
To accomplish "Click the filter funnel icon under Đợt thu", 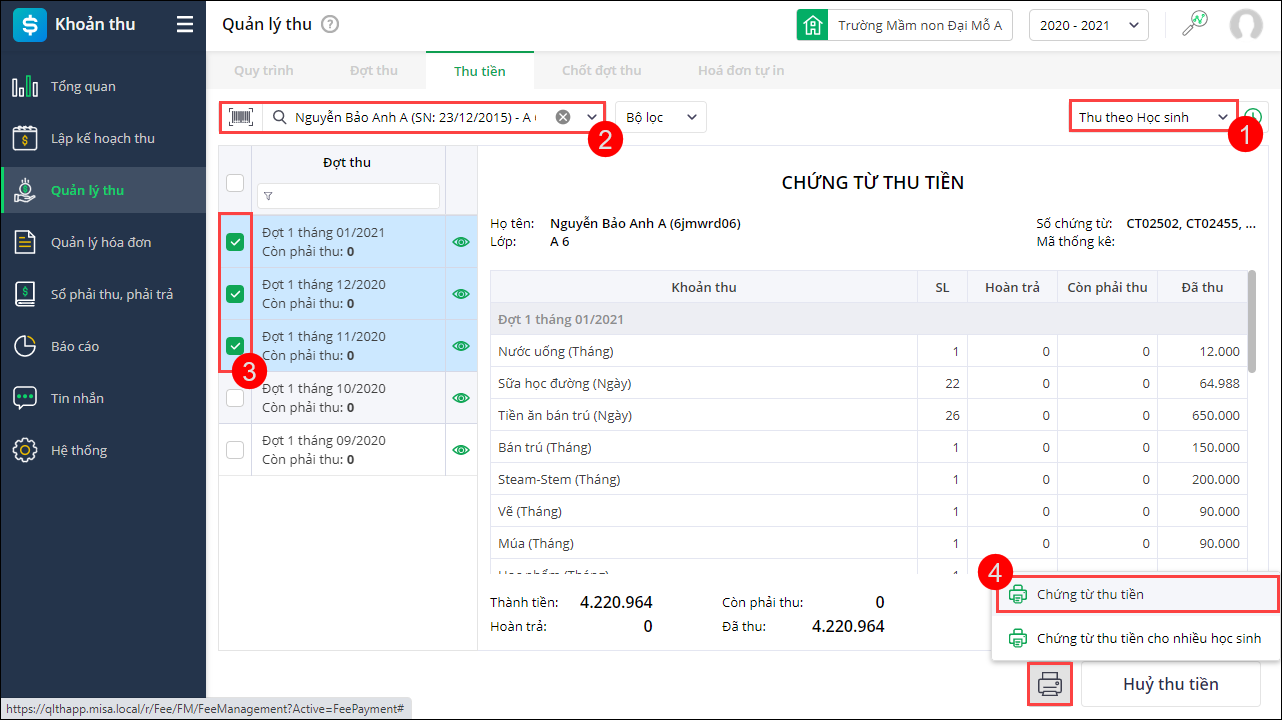I will pyautogui.click(x=268, y=196).
